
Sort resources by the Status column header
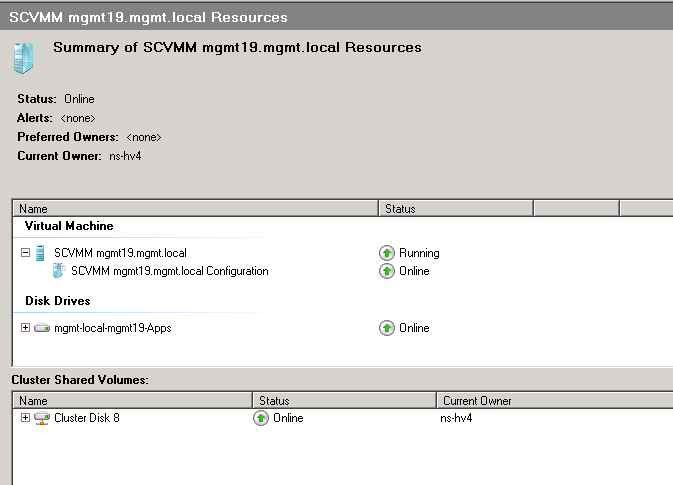click(456, 209)
